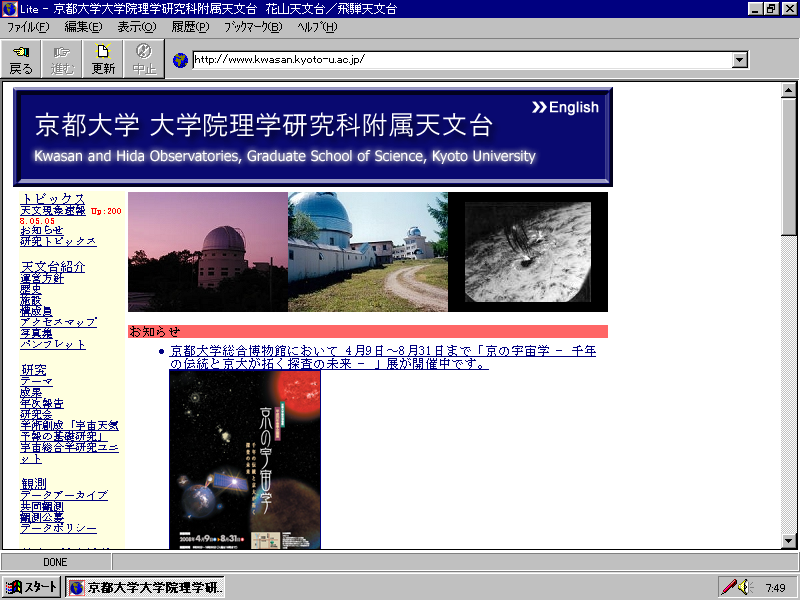Click the globe icon beside the address field
The width and height of the screenshot is (800, 600).
pyautogui.click(x=180, y=60)
